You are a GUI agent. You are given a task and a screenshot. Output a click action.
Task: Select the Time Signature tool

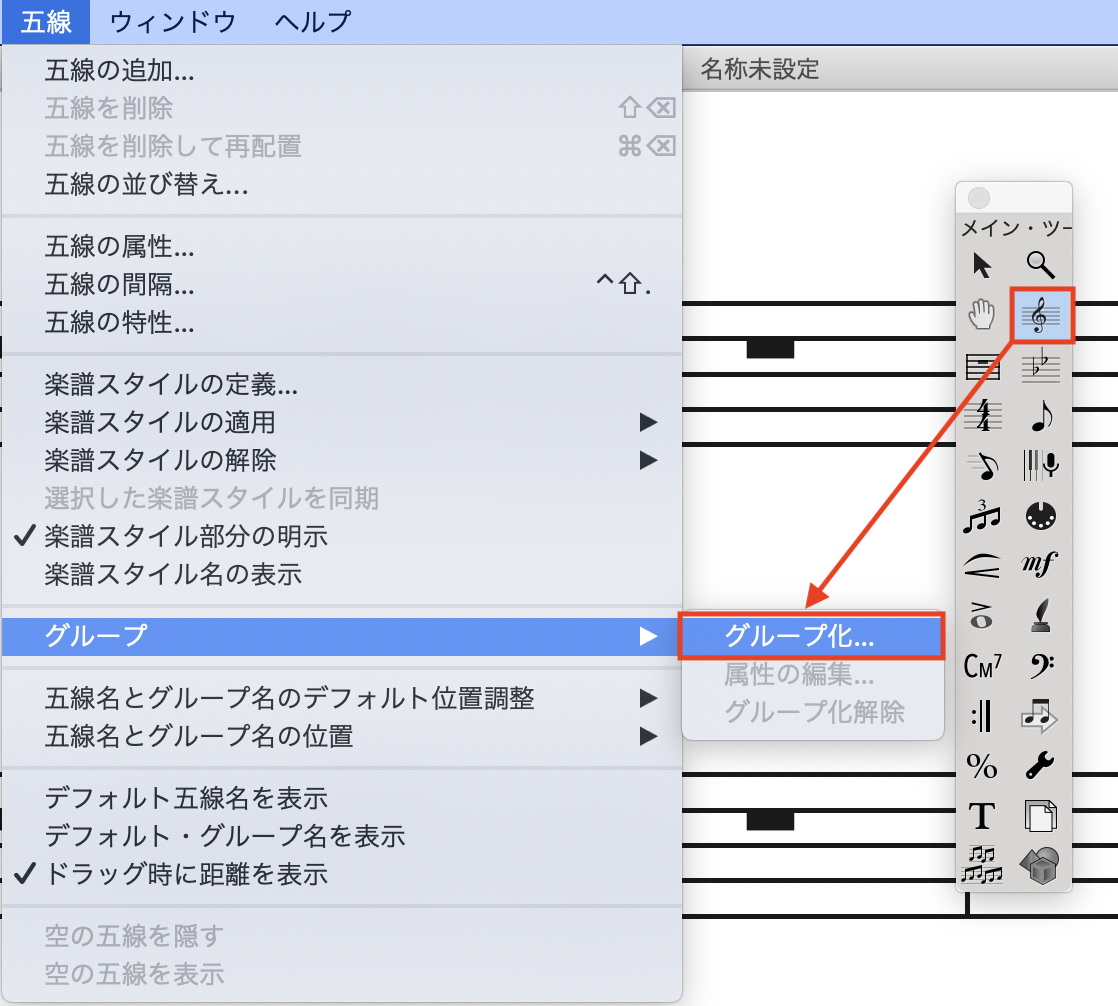[x=983, y=417]
